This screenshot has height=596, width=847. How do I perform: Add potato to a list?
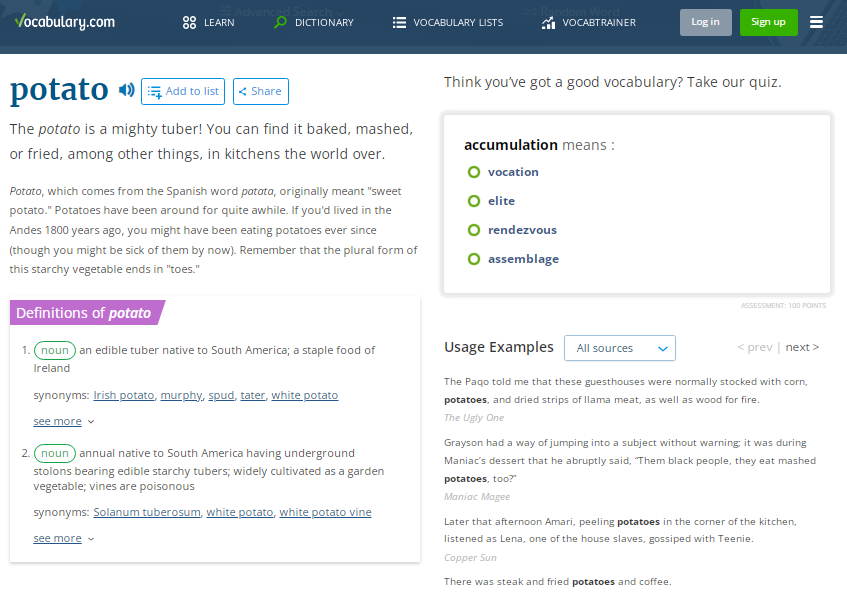click(183, 91)
